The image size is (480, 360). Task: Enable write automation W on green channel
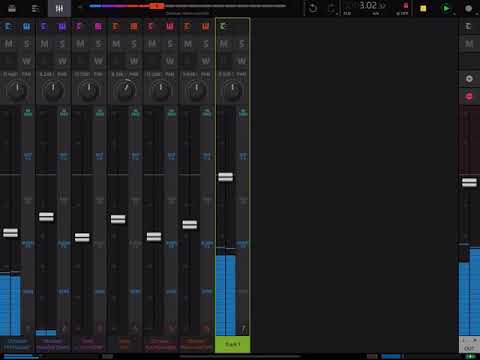(242, 61)
